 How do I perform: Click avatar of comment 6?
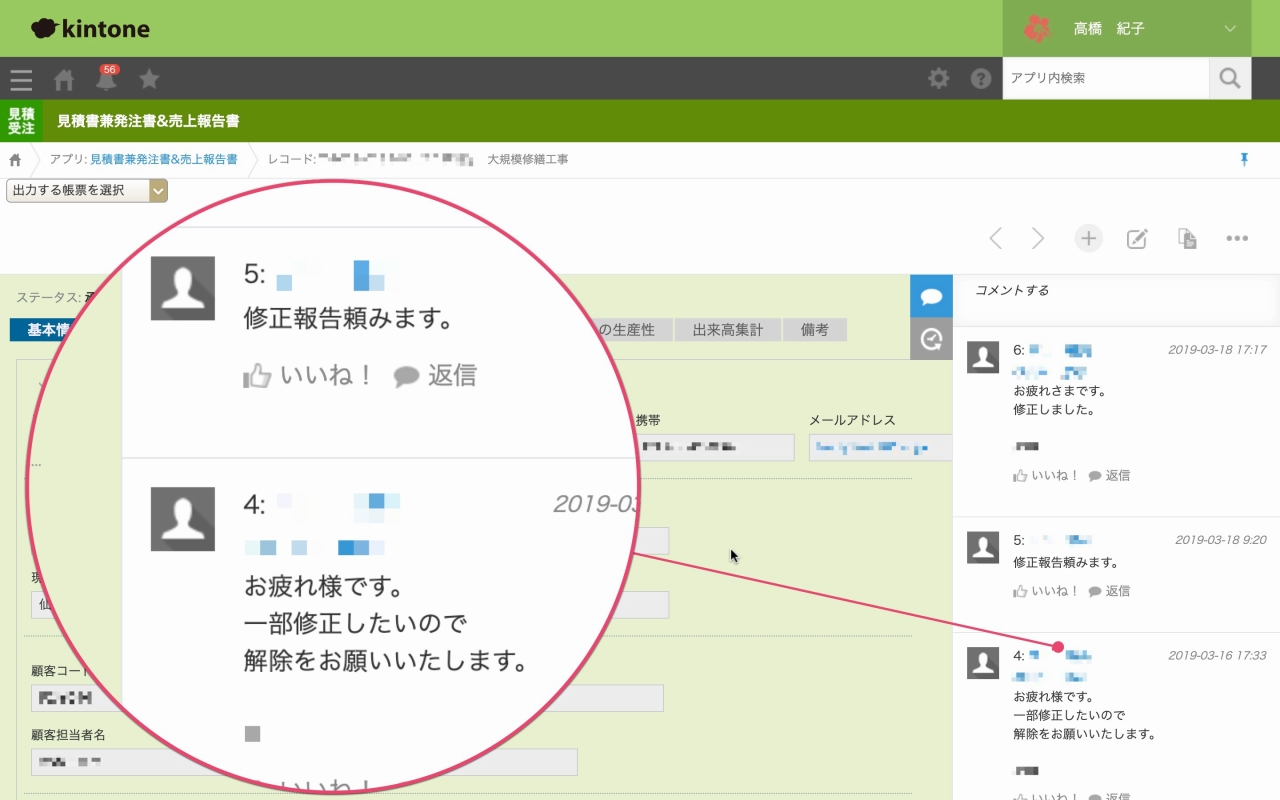(x=983, y=357)
